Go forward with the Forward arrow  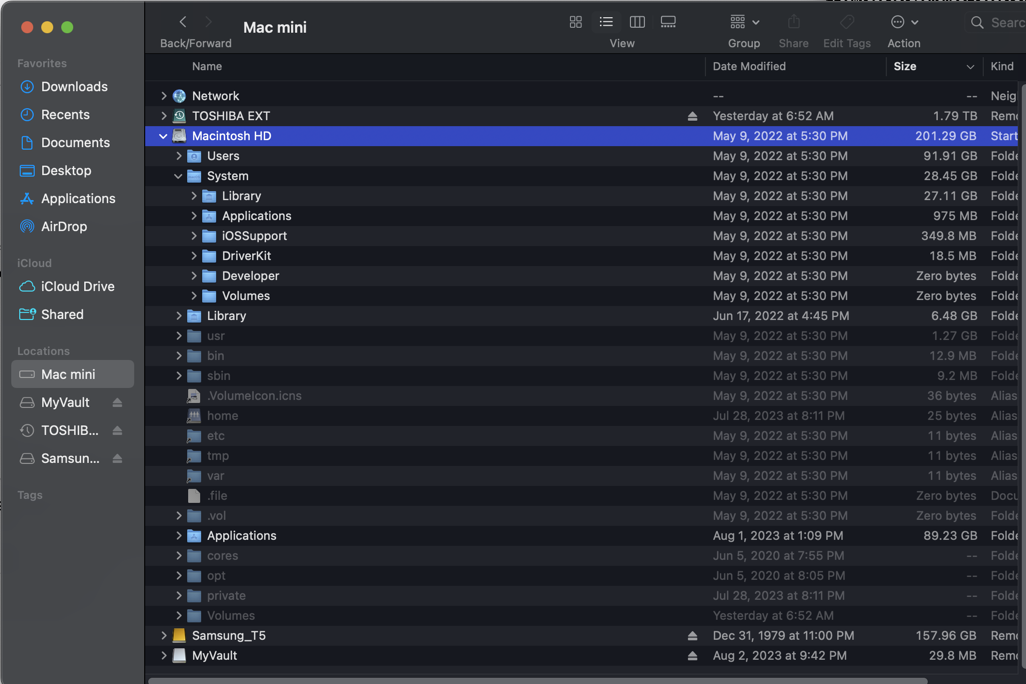click(x=209, y=22)
